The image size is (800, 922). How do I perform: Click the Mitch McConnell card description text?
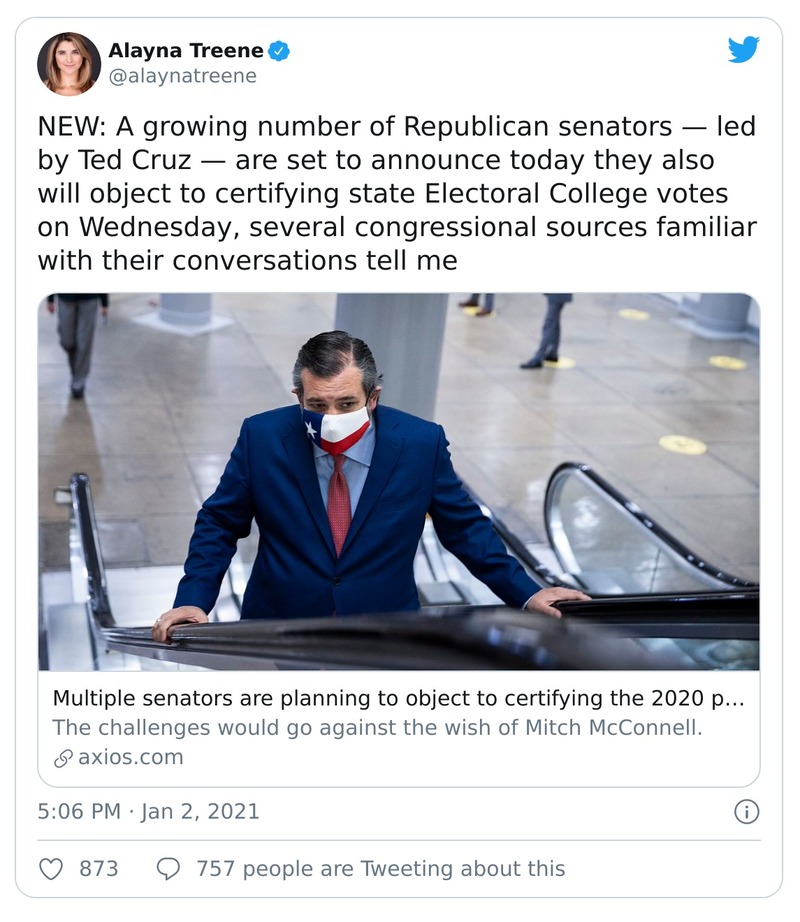[x=377, y=727]
